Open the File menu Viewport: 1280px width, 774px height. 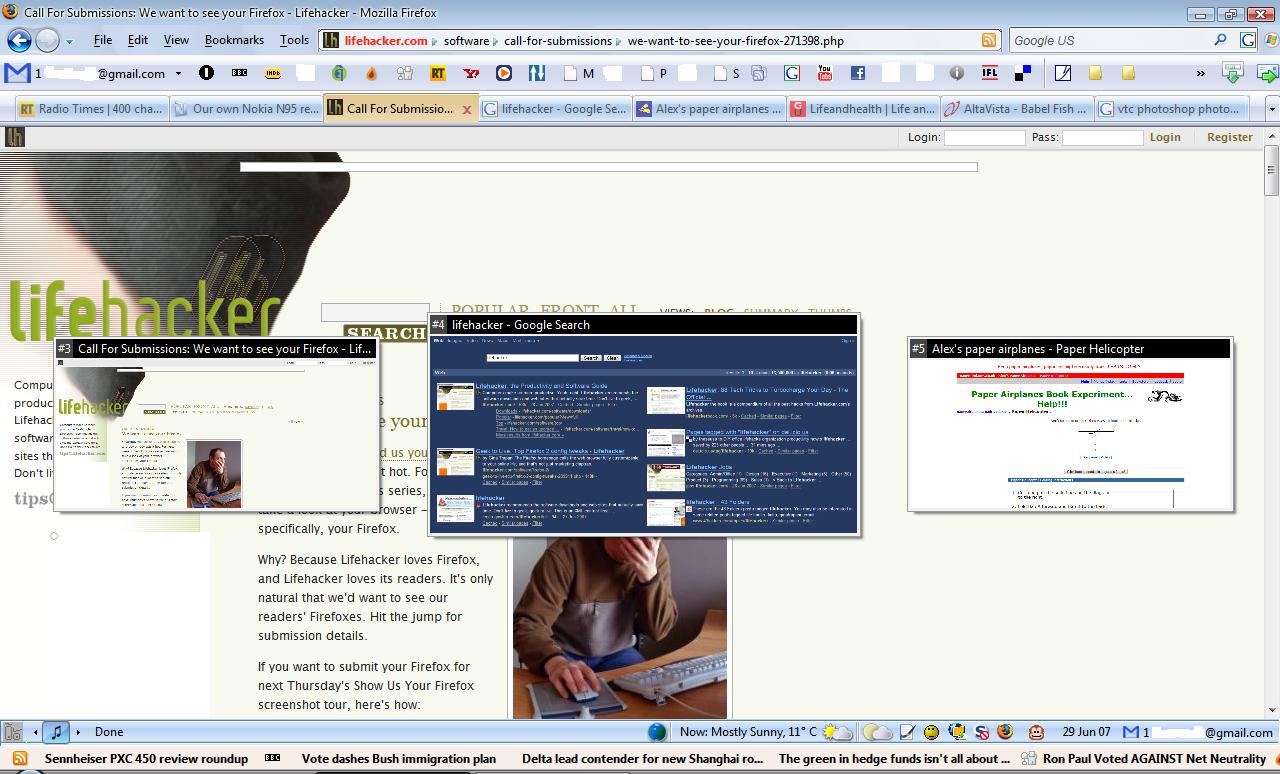(x=103, y=40)
